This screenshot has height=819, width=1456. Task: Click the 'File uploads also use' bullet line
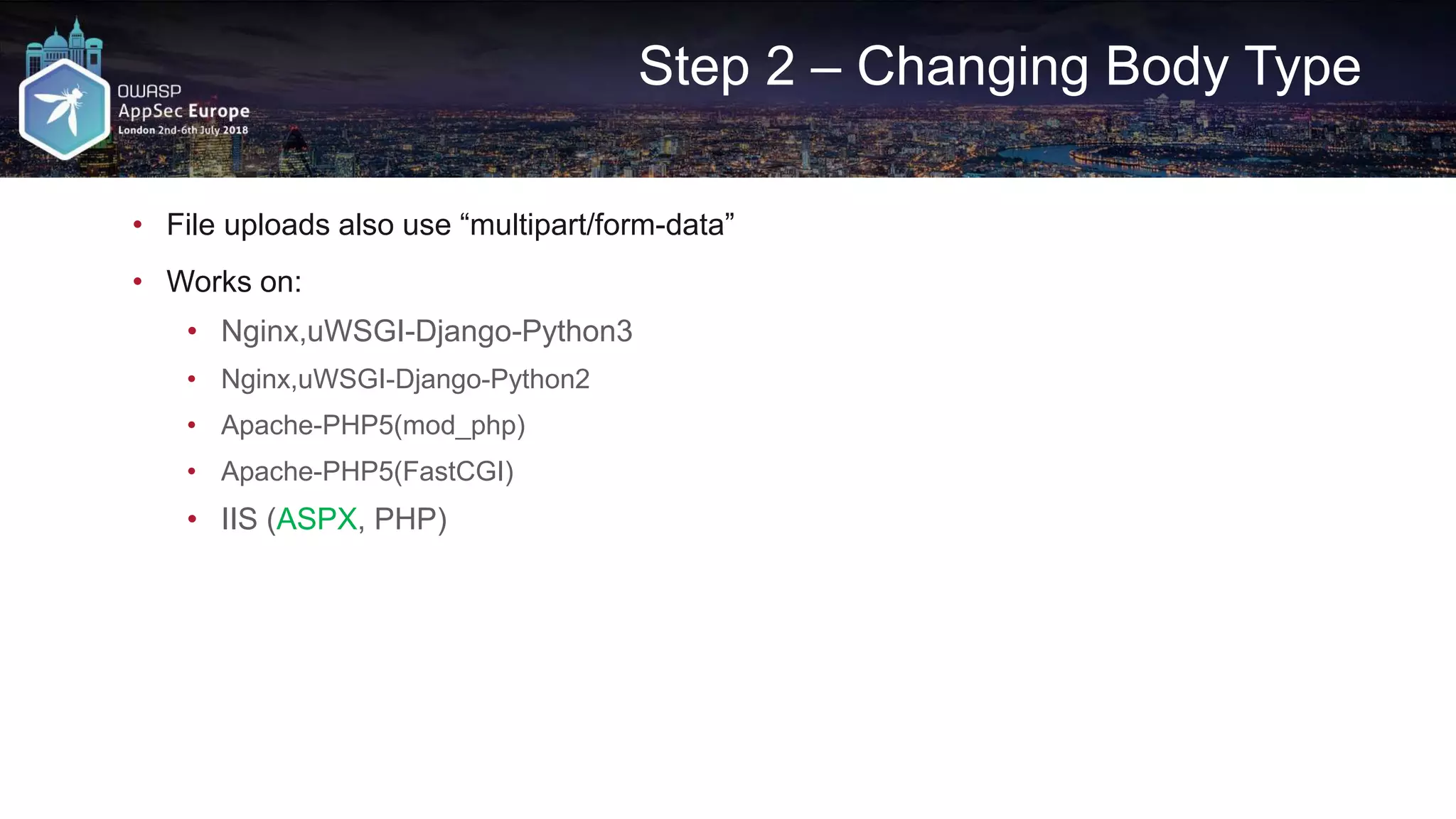(450, 225)
